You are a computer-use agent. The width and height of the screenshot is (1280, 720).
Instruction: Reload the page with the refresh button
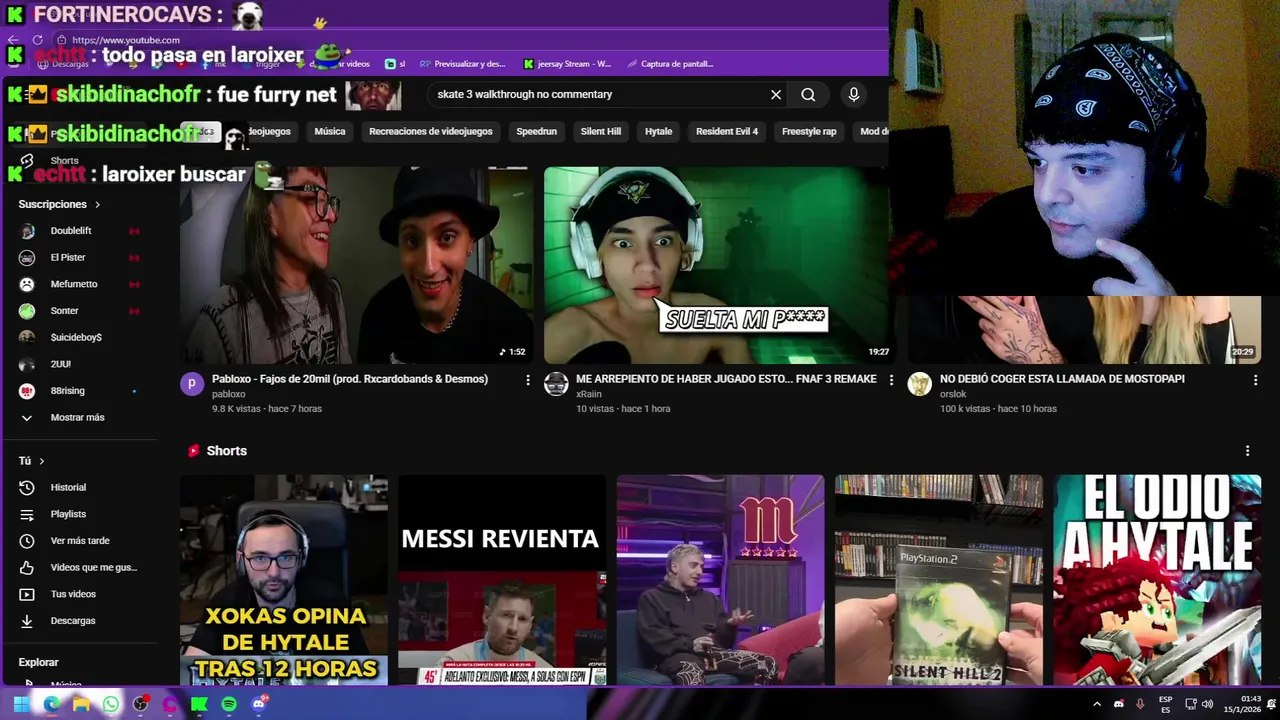pos(37,40)
